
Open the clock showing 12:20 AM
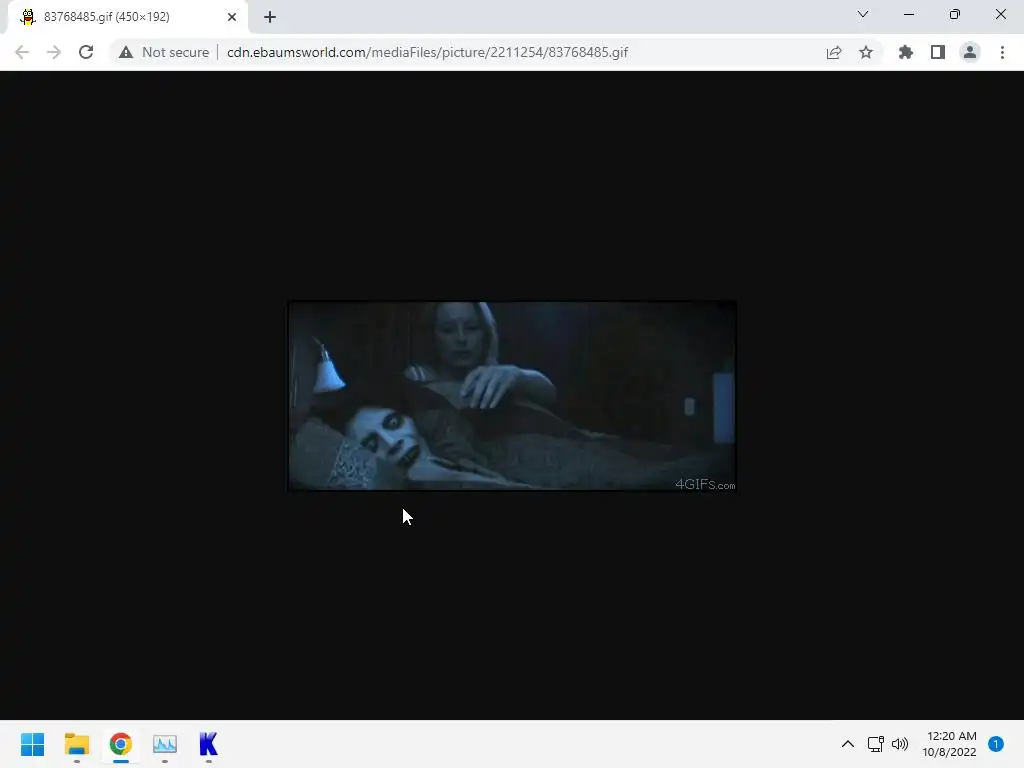(950, 744)
